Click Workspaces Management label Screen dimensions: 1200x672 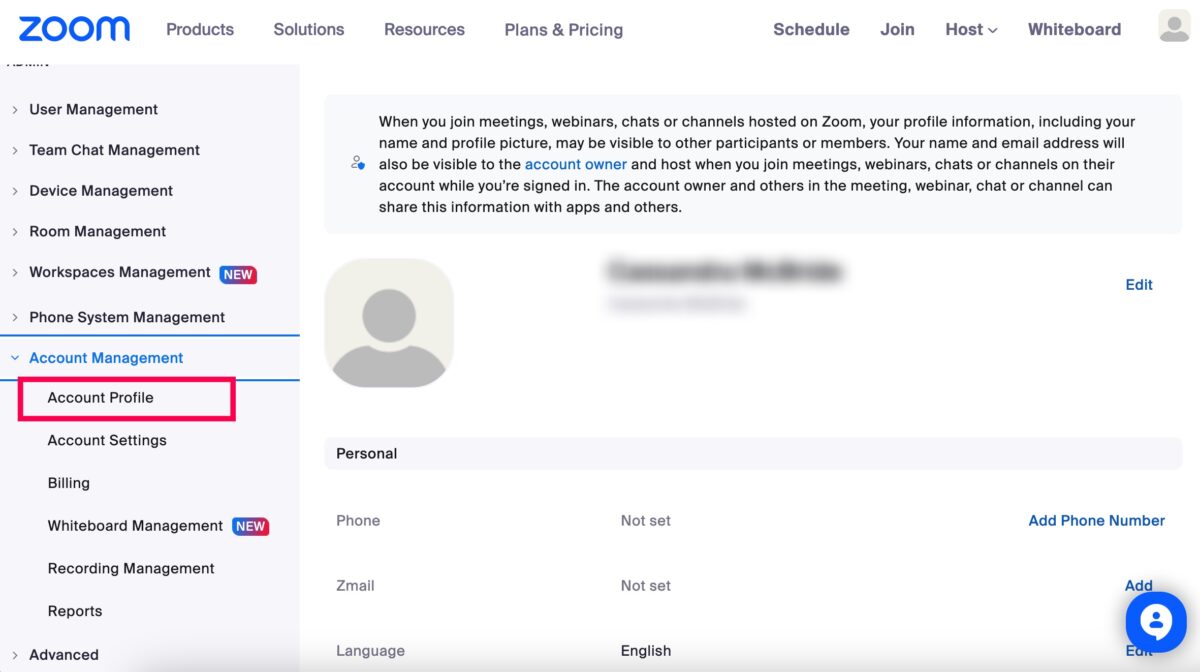tap(120, 272)
